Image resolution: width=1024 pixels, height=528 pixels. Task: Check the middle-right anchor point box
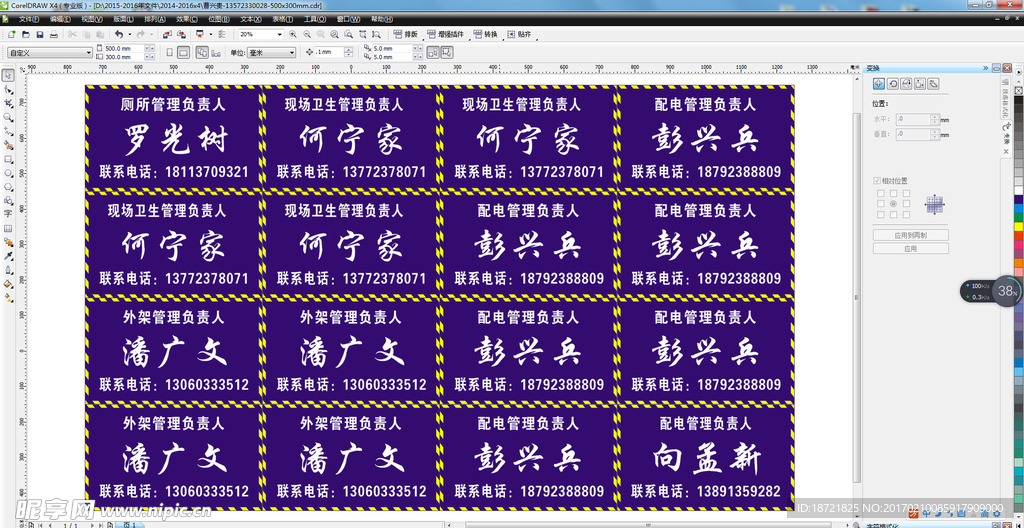click(906, 204)
